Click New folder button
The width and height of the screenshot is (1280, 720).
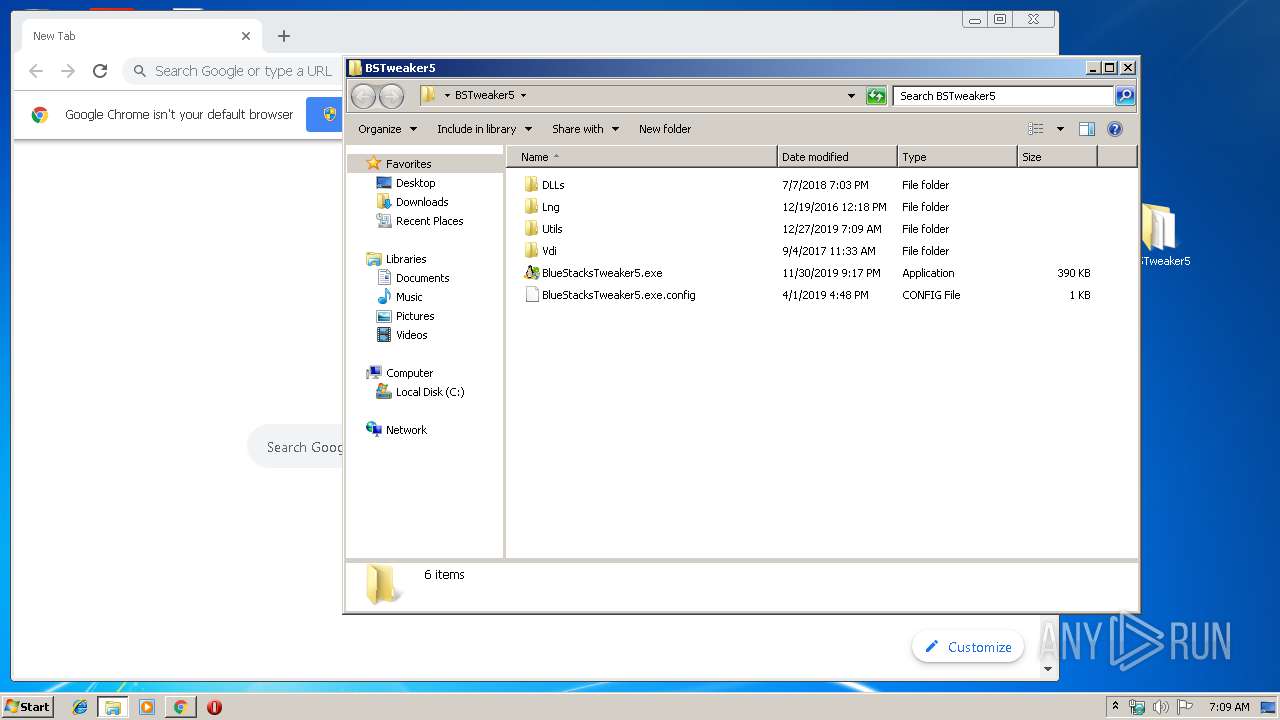(665, 129)
